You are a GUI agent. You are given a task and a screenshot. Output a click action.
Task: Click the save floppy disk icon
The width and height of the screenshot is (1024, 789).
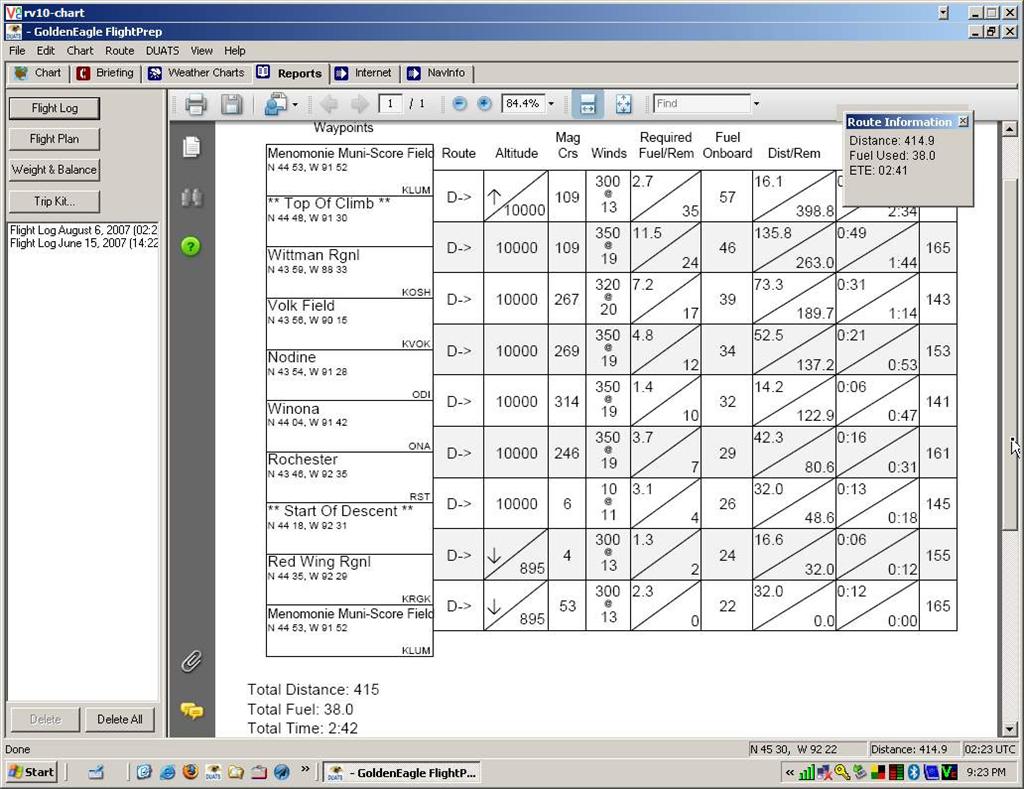coord(231,104)
